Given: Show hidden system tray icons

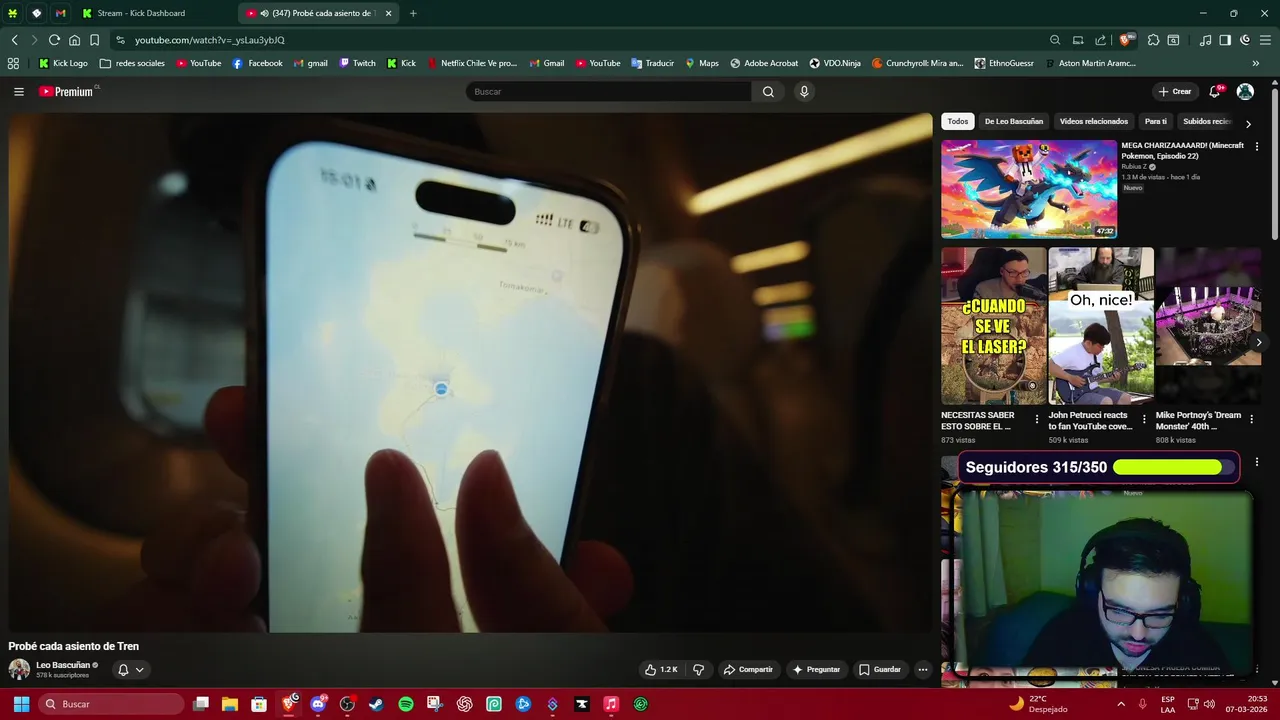Looking at the screenshot, I should [x=1121, y=704].
